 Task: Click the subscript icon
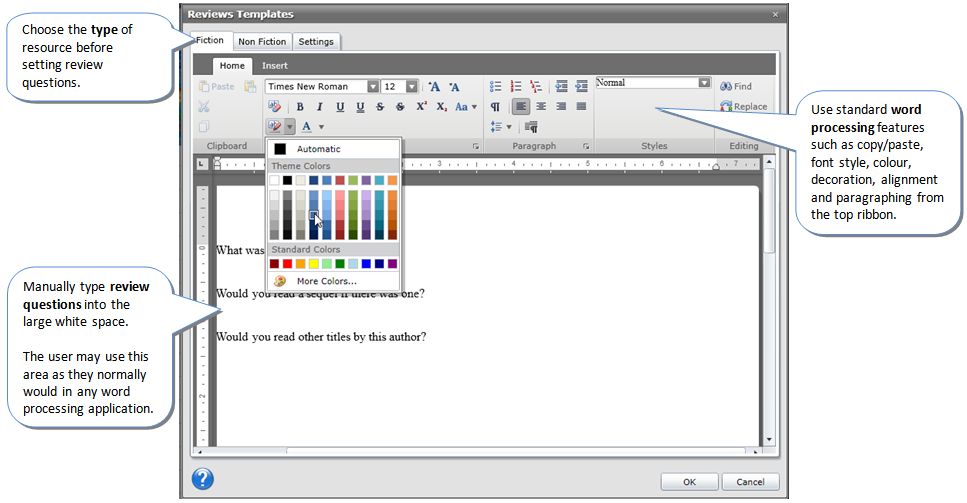(441, 107)
